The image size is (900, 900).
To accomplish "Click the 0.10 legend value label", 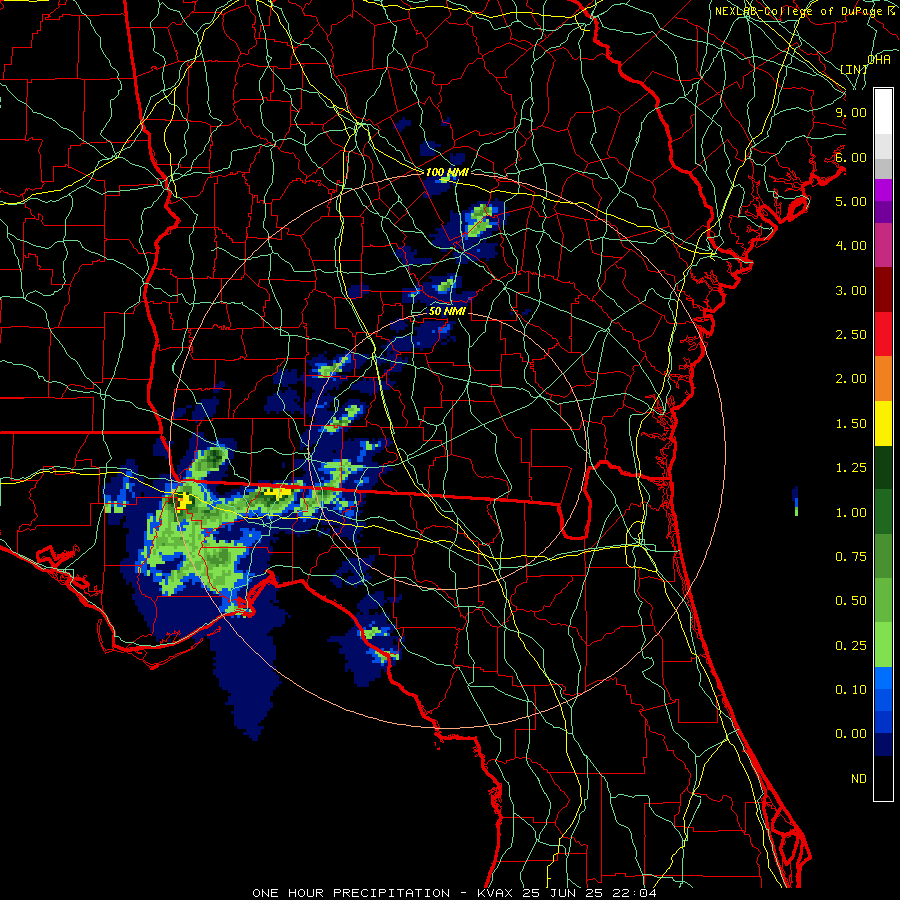I will click(851, 690).
